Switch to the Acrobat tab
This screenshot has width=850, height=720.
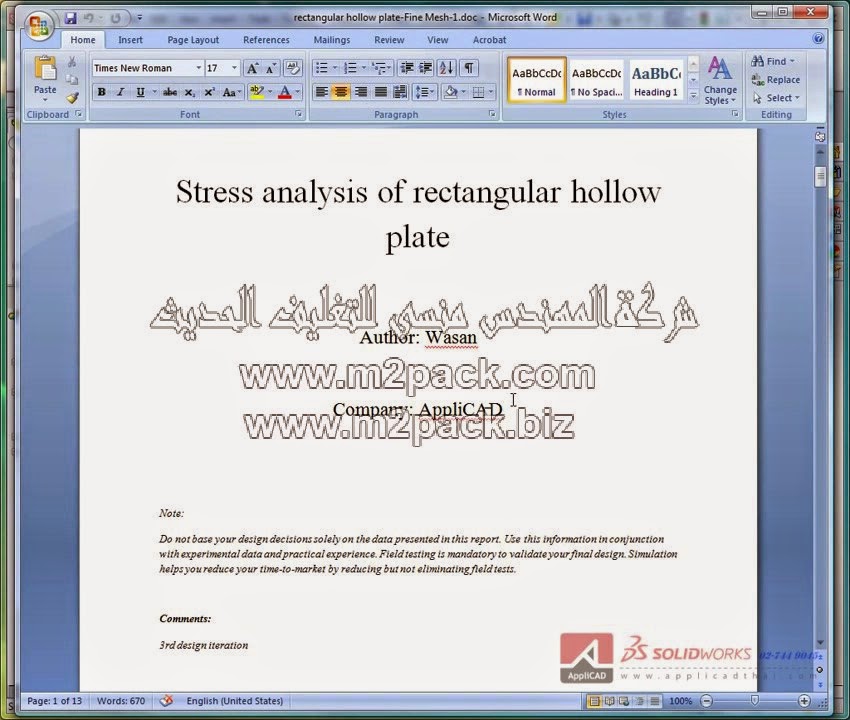pos(490,40)
